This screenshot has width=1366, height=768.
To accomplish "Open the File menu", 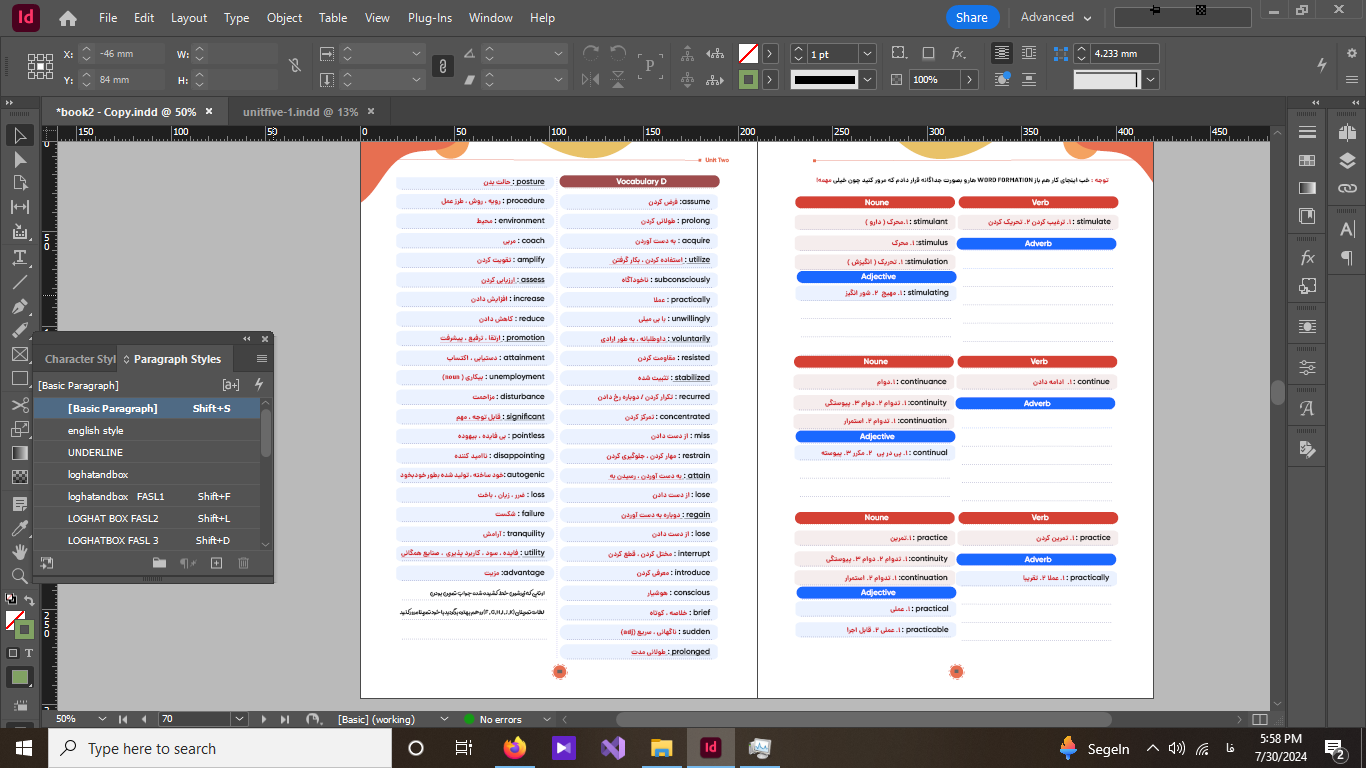I will coord(108,18).
